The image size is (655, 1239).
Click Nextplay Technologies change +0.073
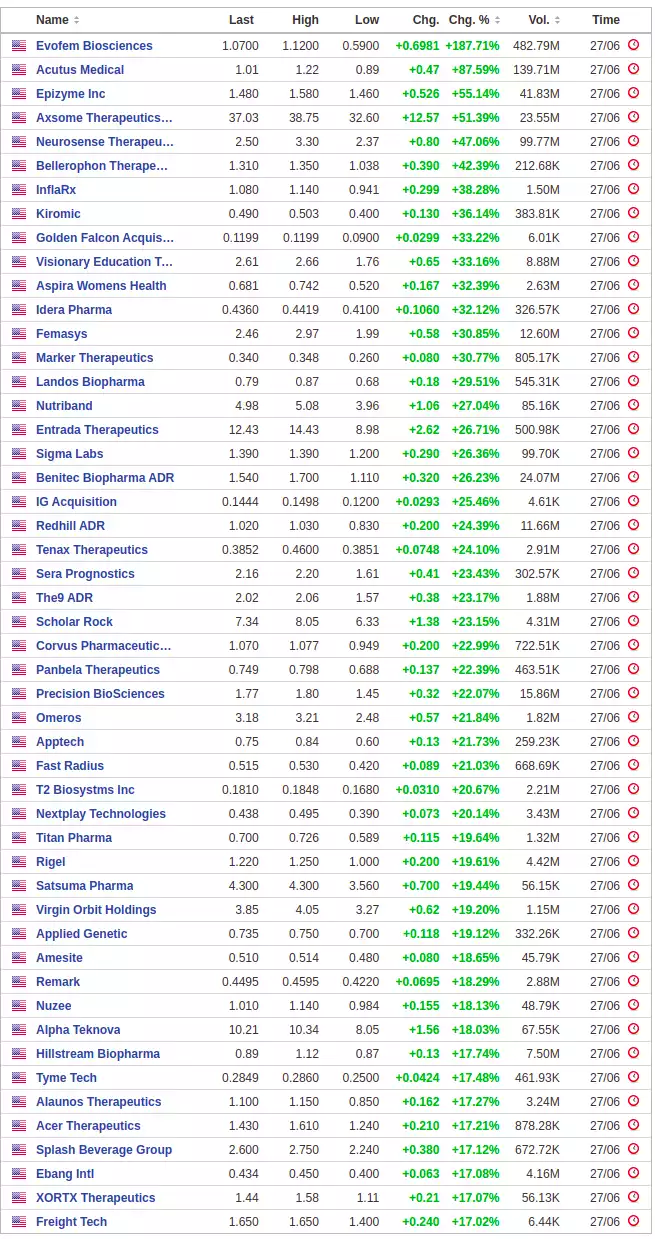[x=421, y=814]
